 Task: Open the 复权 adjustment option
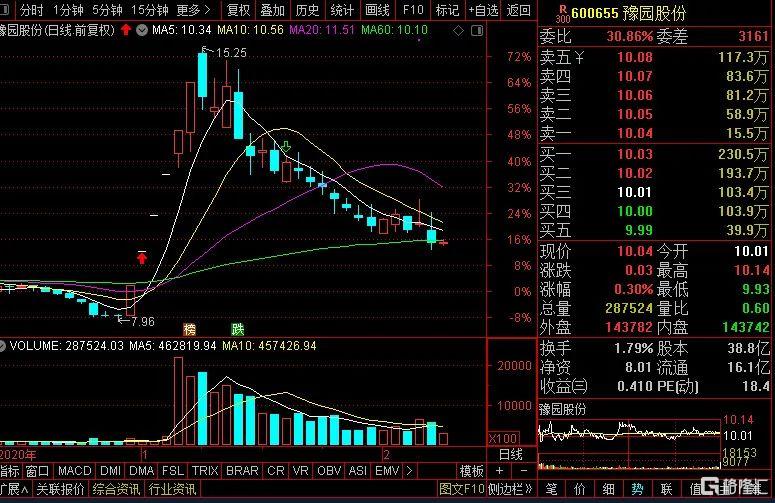click(238, 10)
